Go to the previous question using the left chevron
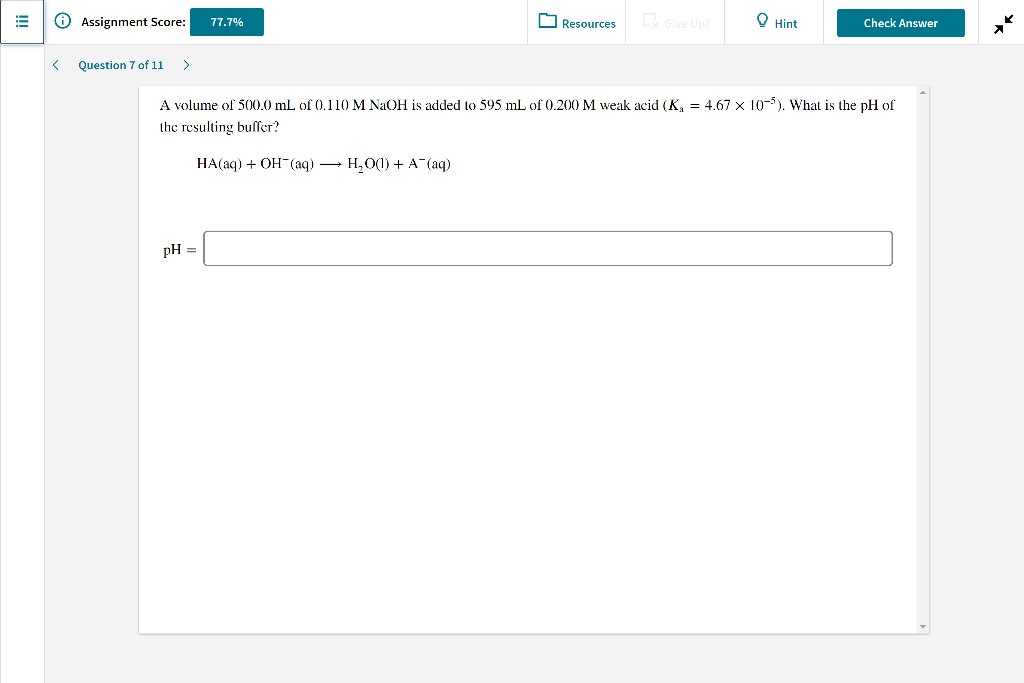Image resolution: width=1024 pixels, height=683 pixels. pyautogui.click(x=55, y=64)
